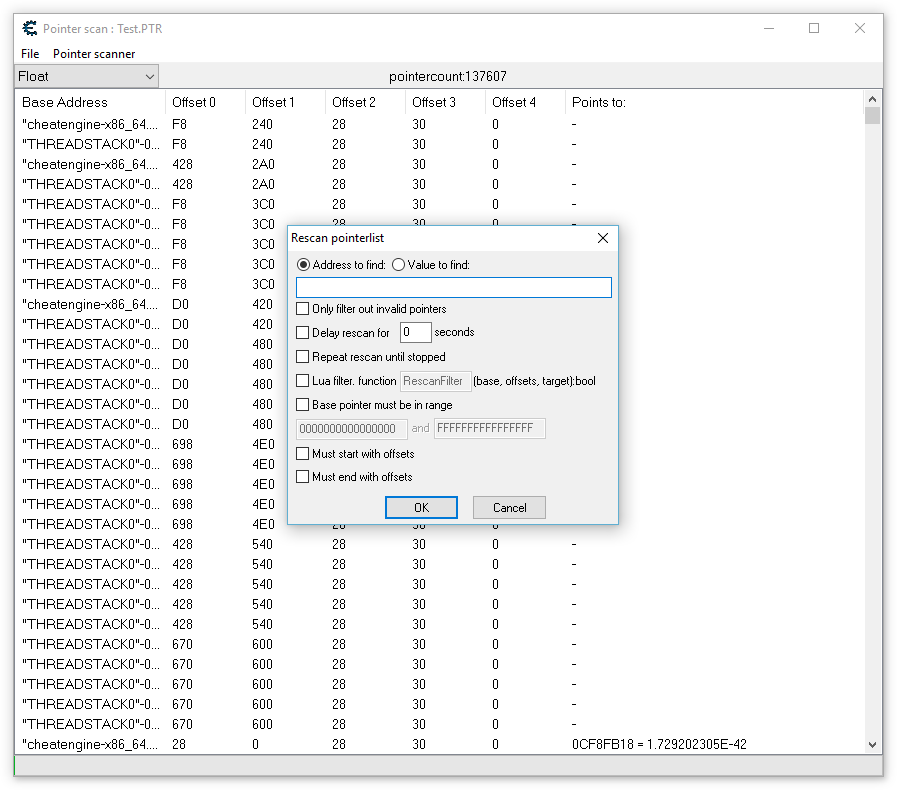
Task: Enable the Lua filter checkbox
Action: pyautogui.click(x=303, y=381)
